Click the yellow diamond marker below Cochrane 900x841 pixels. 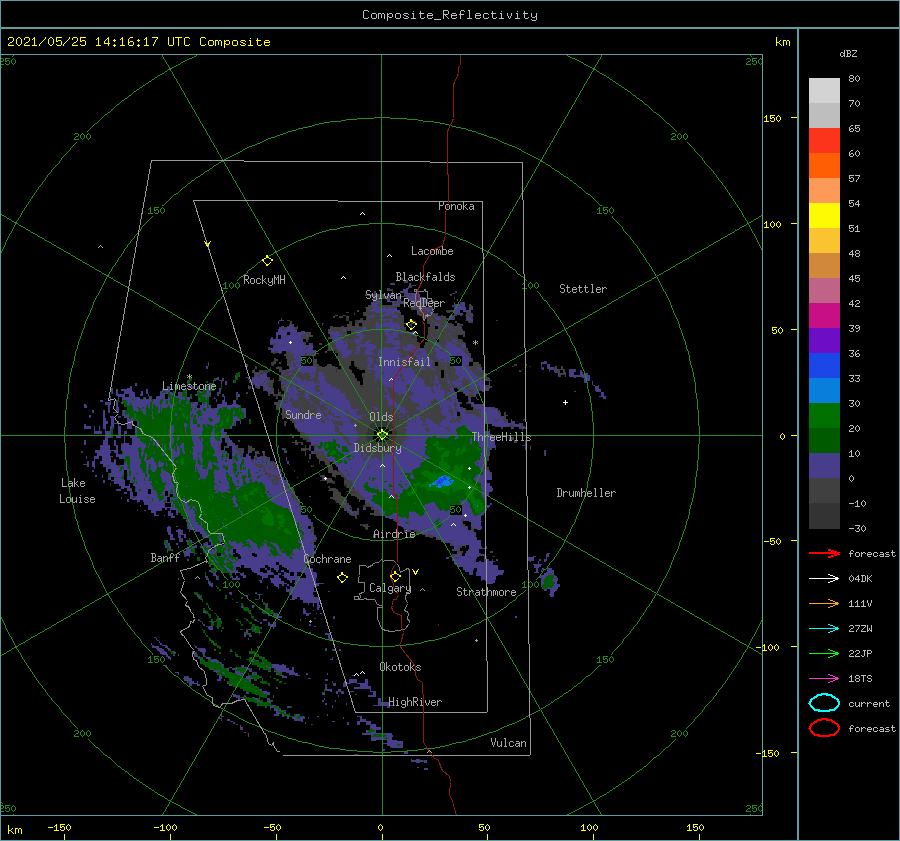[x=343, y=578]
